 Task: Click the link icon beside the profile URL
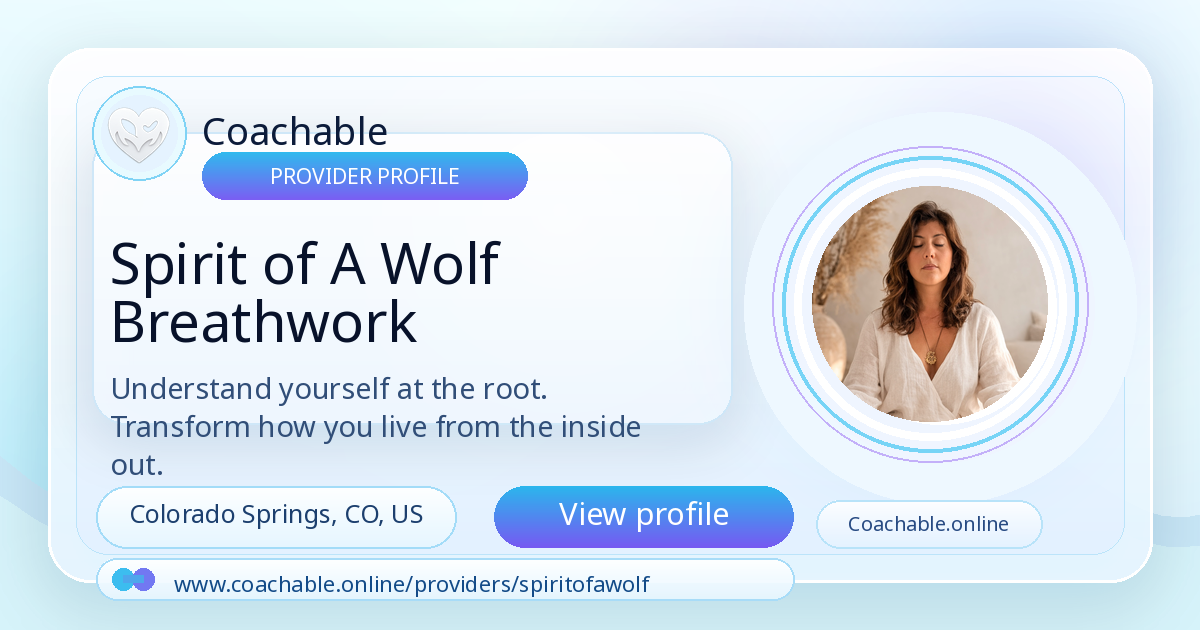(x=134, y=580)
